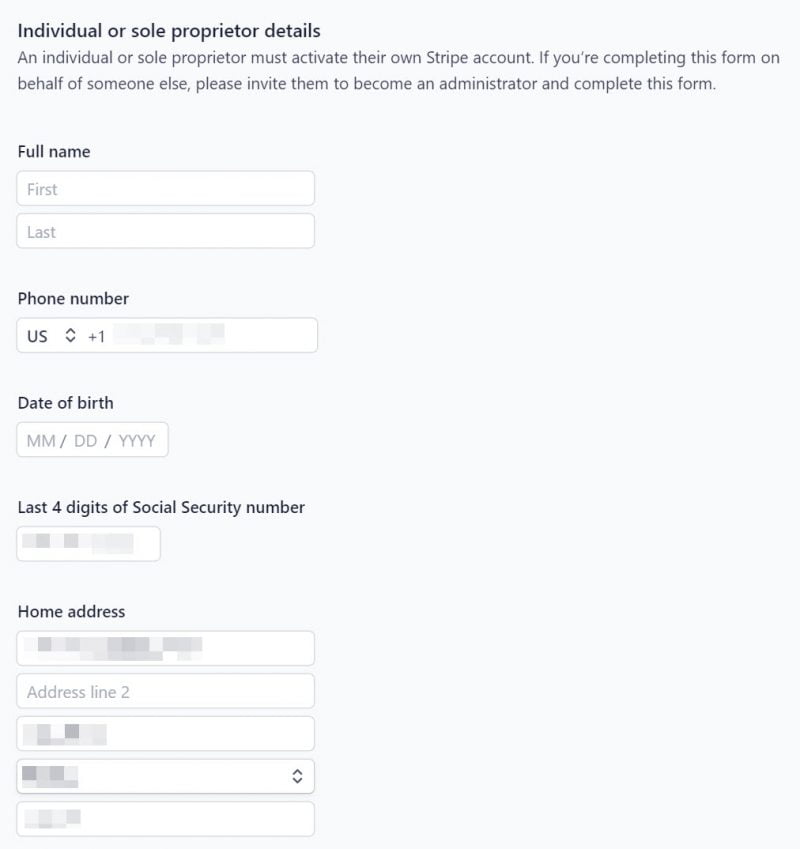Screen dimensions: 800x849
Task: Click the state dropdown chevron arrows
Action: pos(296,776)
